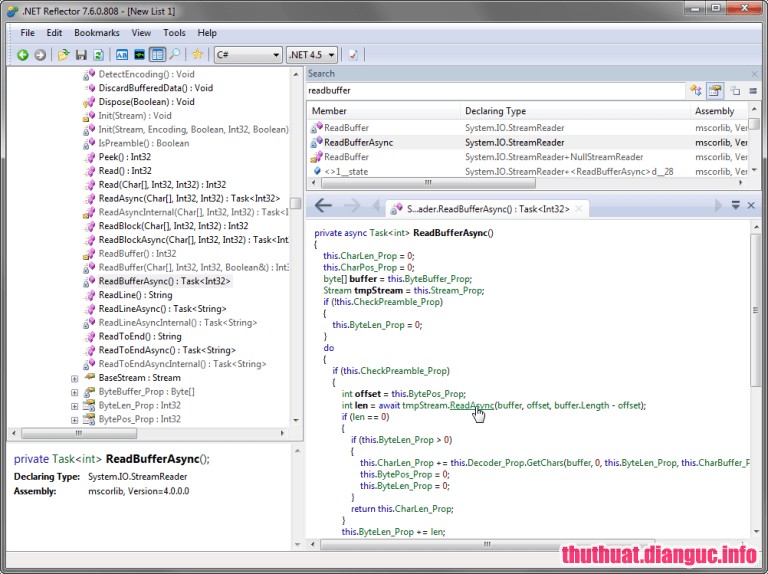The image size is (768, 574).
Task: Open an assembly with the folder icon
Action: [63, 55]
